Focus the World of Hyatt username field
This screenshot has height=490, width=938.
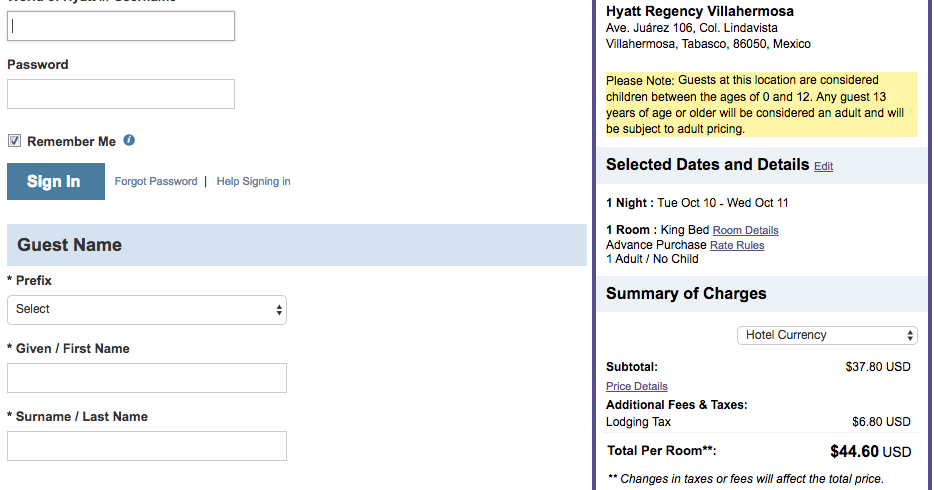pyautogui.click(x=121, y=26)
